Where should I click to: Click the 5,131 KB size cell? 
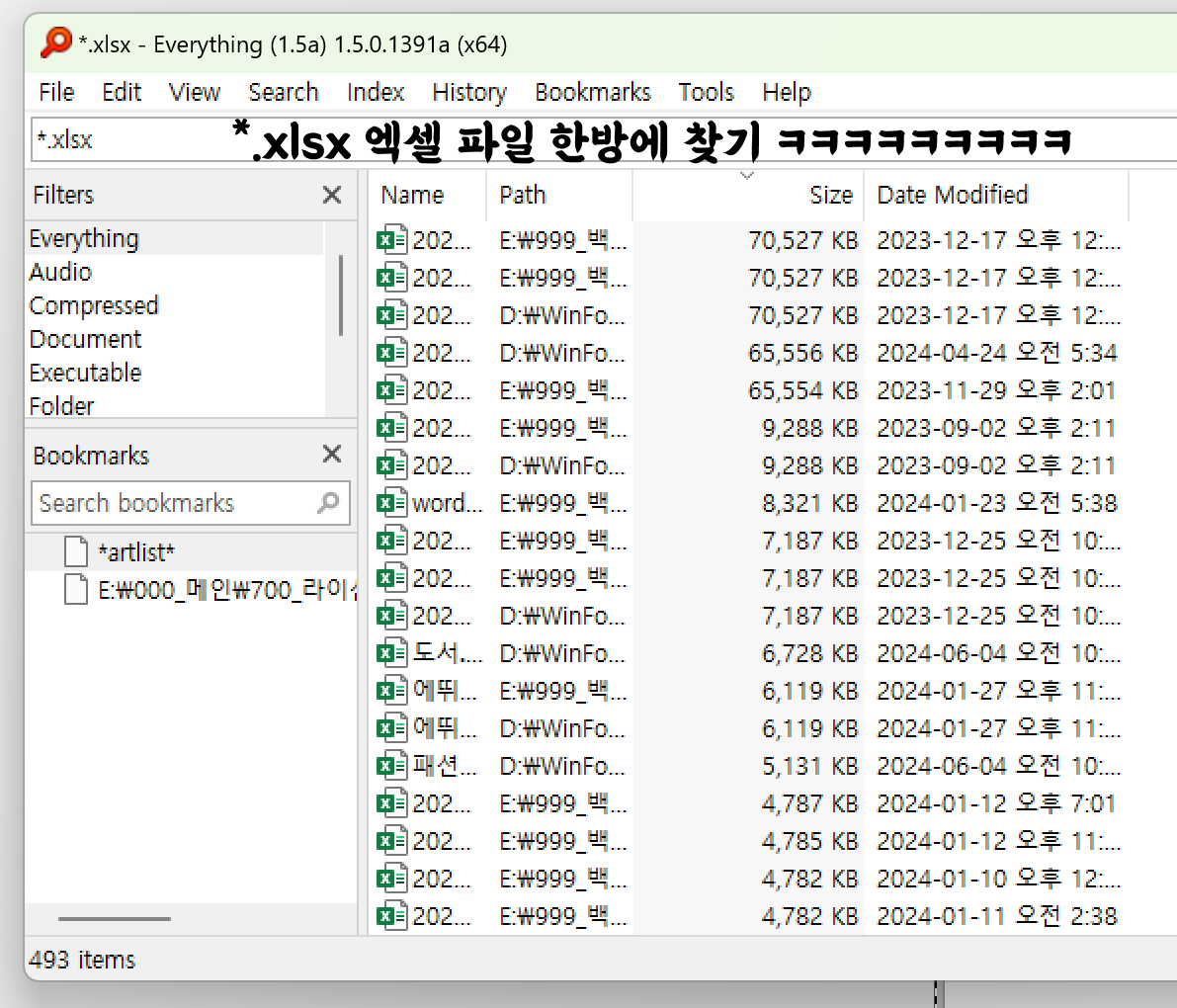point(809,766)
